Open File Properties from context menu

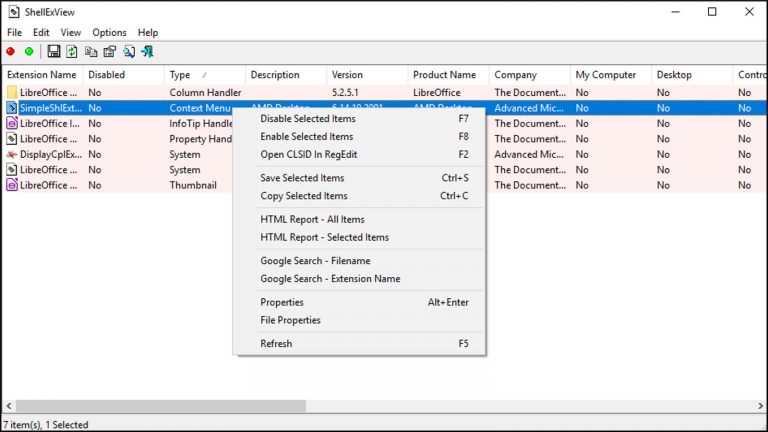point(290,321)
